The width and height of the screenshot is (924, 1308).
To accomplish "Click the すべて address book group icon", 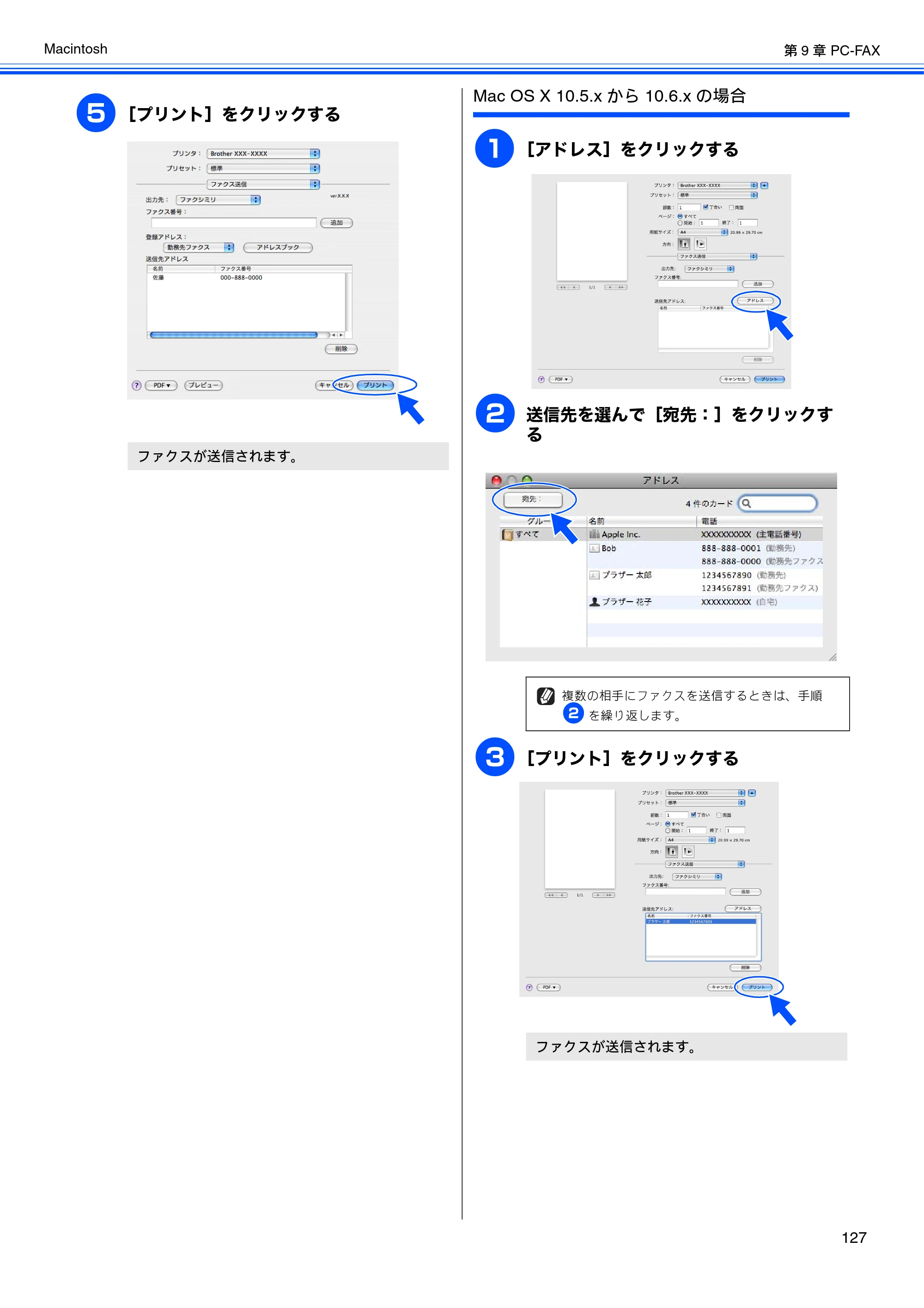I will [x=507, y=535].
